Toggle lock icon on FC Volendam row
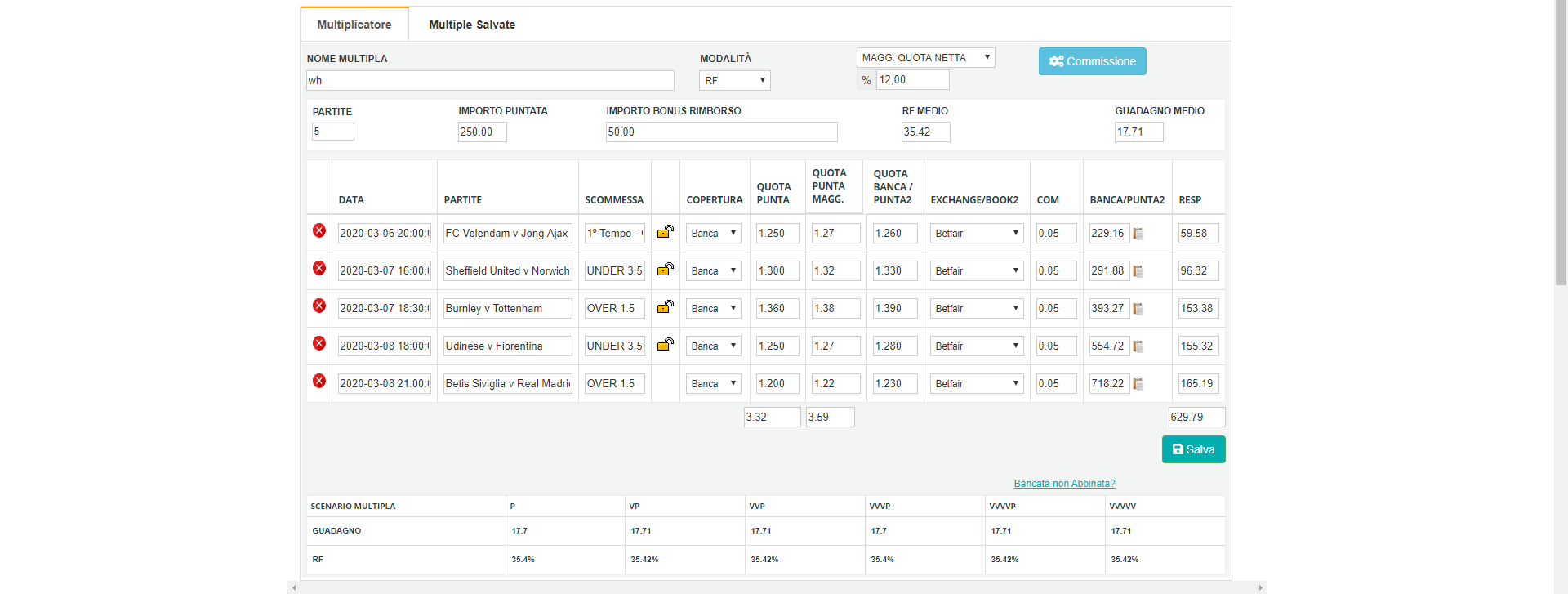This screenshot has height=594, width=1568. pos(666,231)
